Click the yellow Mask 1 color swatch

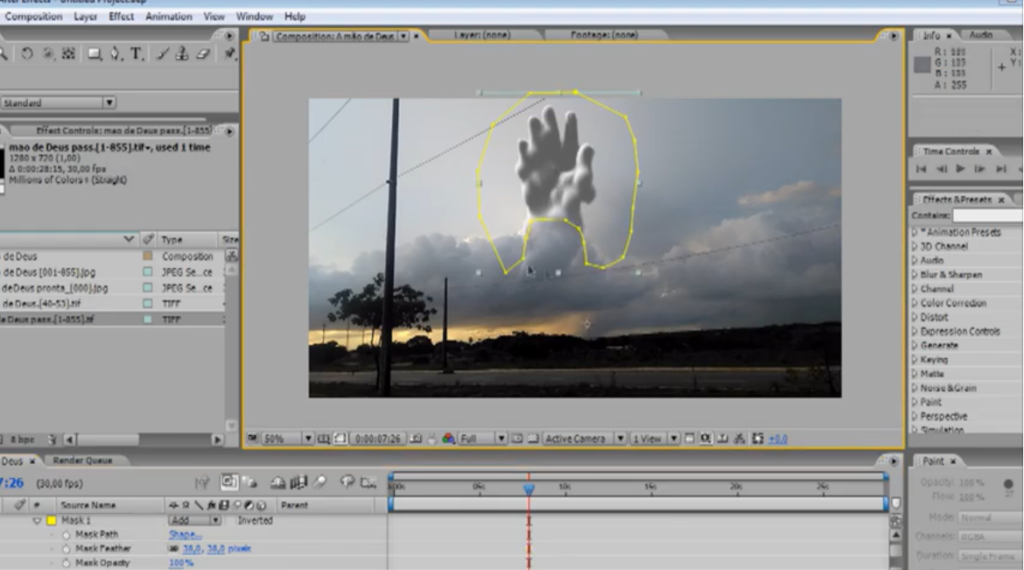(x=52, y=521)
